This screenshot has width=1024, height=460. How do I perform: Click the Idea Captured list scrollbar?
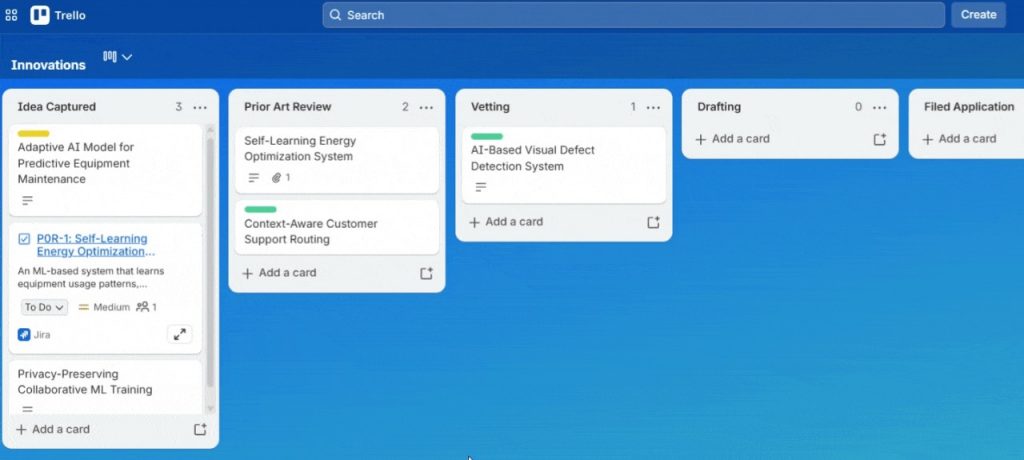(210, 261)
